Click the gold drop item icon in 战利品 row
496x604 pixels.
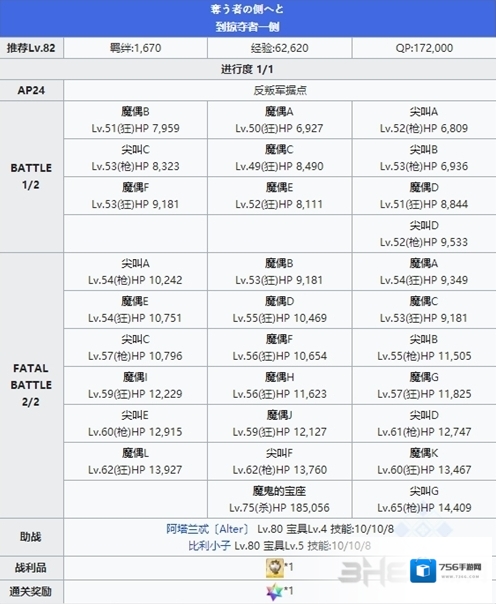[x=275, y=568]
